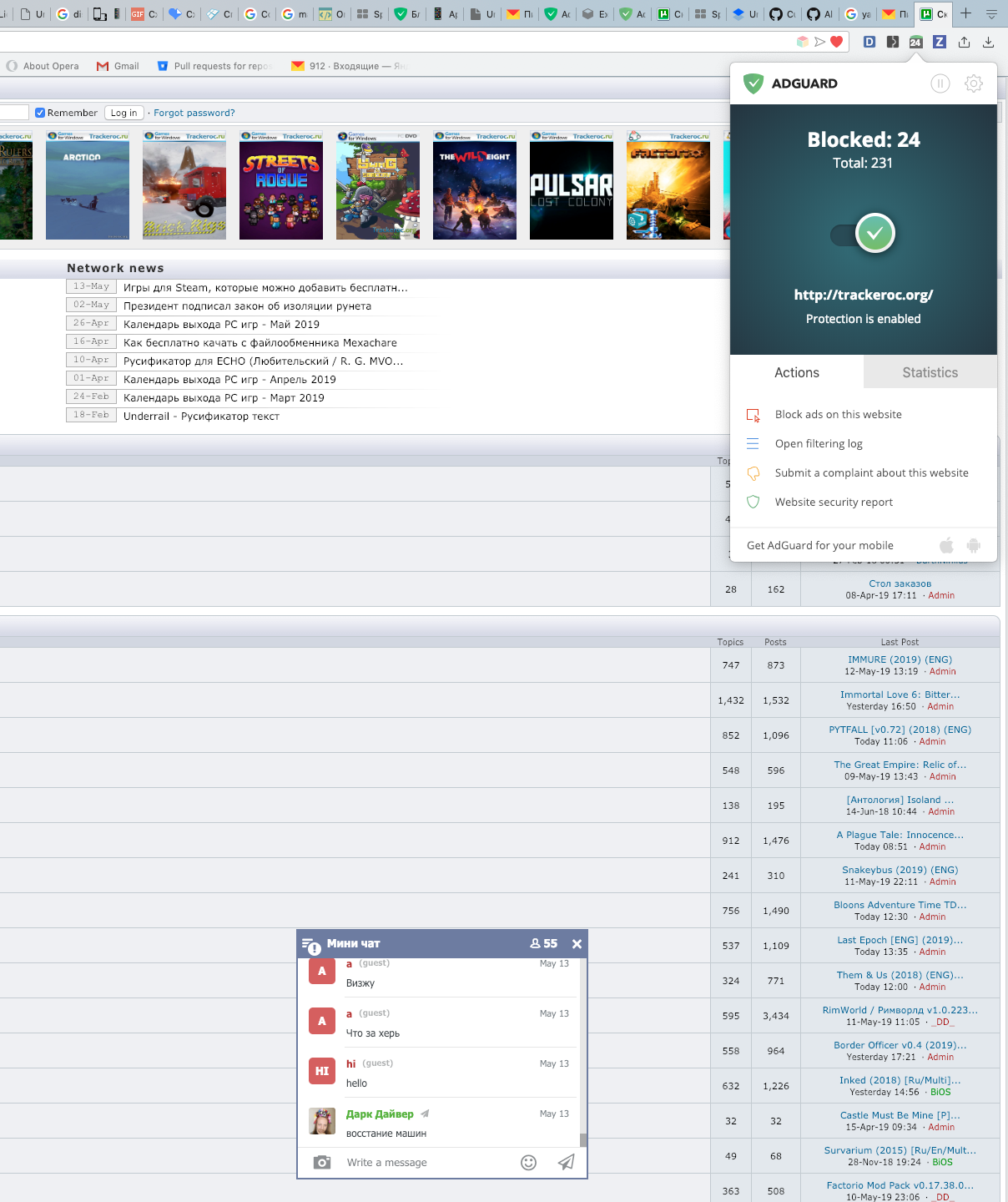Select the 'Block ads on this website' action icon

753,415
